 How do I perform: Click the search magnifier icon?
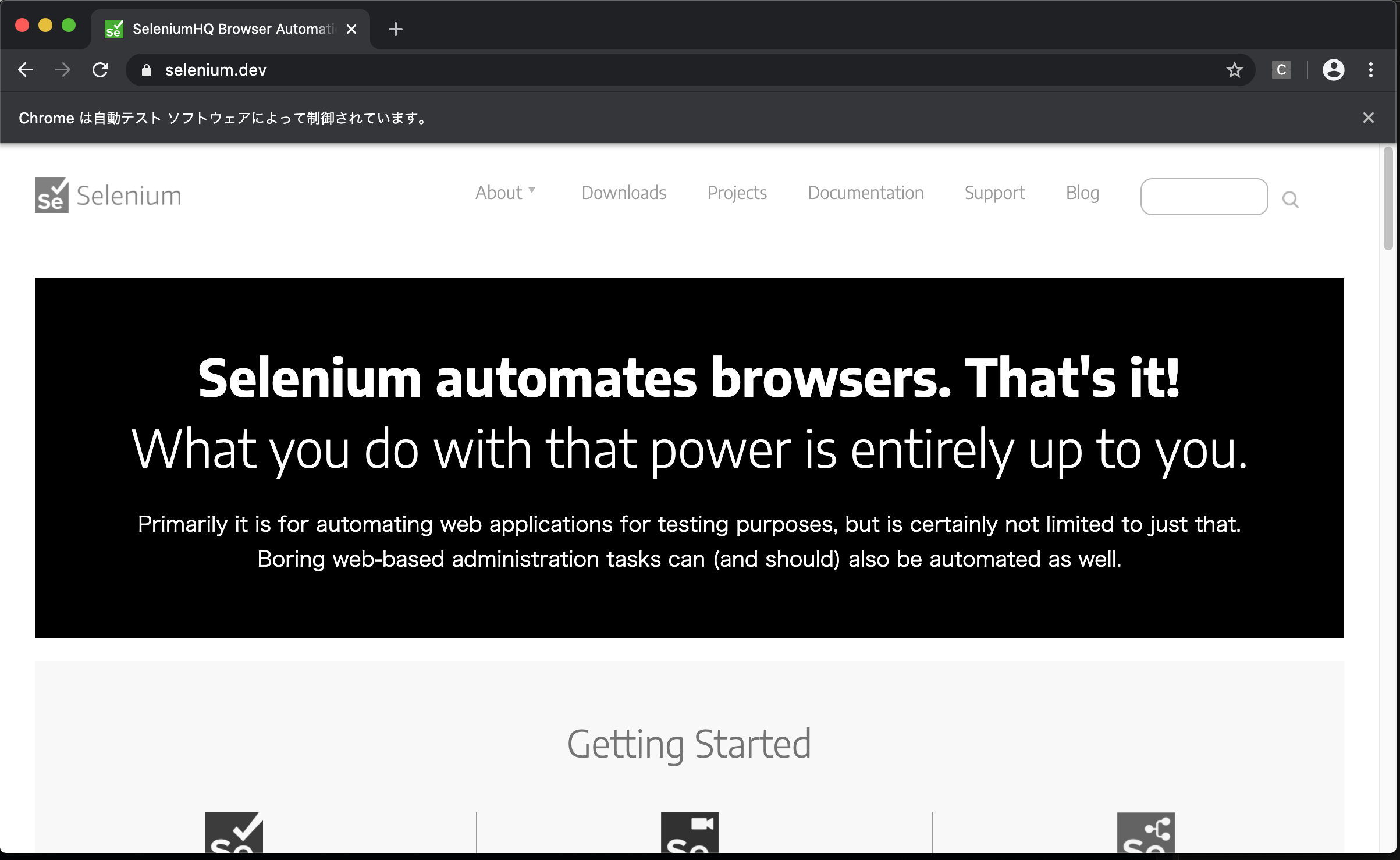tap(1290, 200)
